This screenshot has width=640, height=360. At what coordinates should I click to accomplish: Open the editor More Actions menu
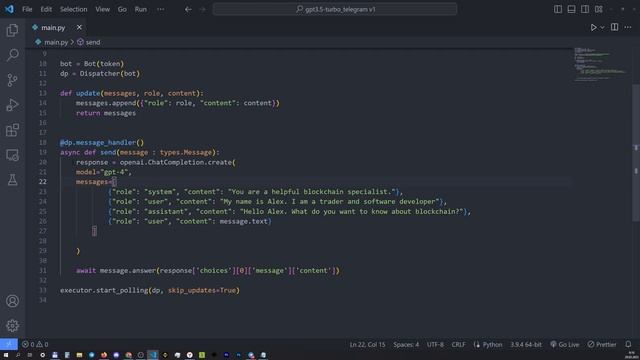pos(628,27)
